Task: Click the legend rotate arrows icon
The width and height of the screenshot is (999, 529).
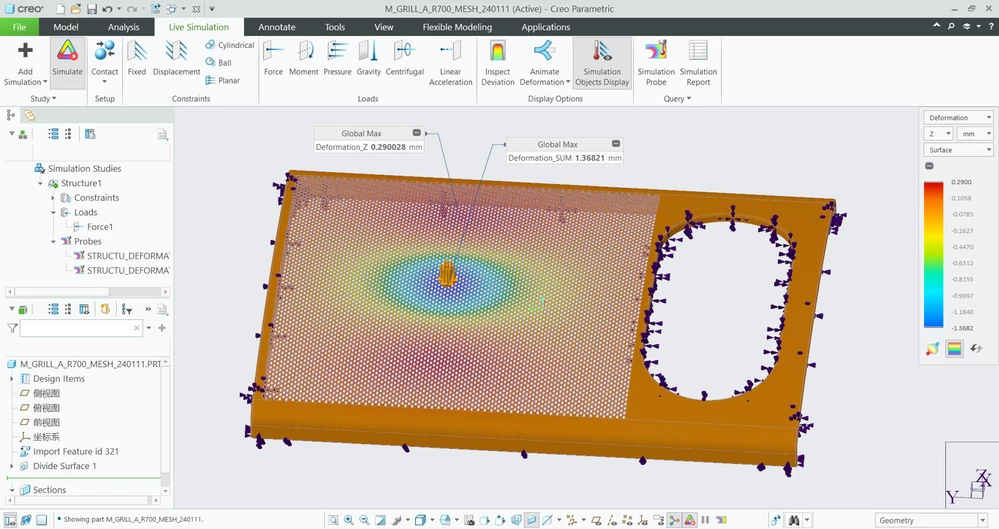Action: (x=976, y=349)
